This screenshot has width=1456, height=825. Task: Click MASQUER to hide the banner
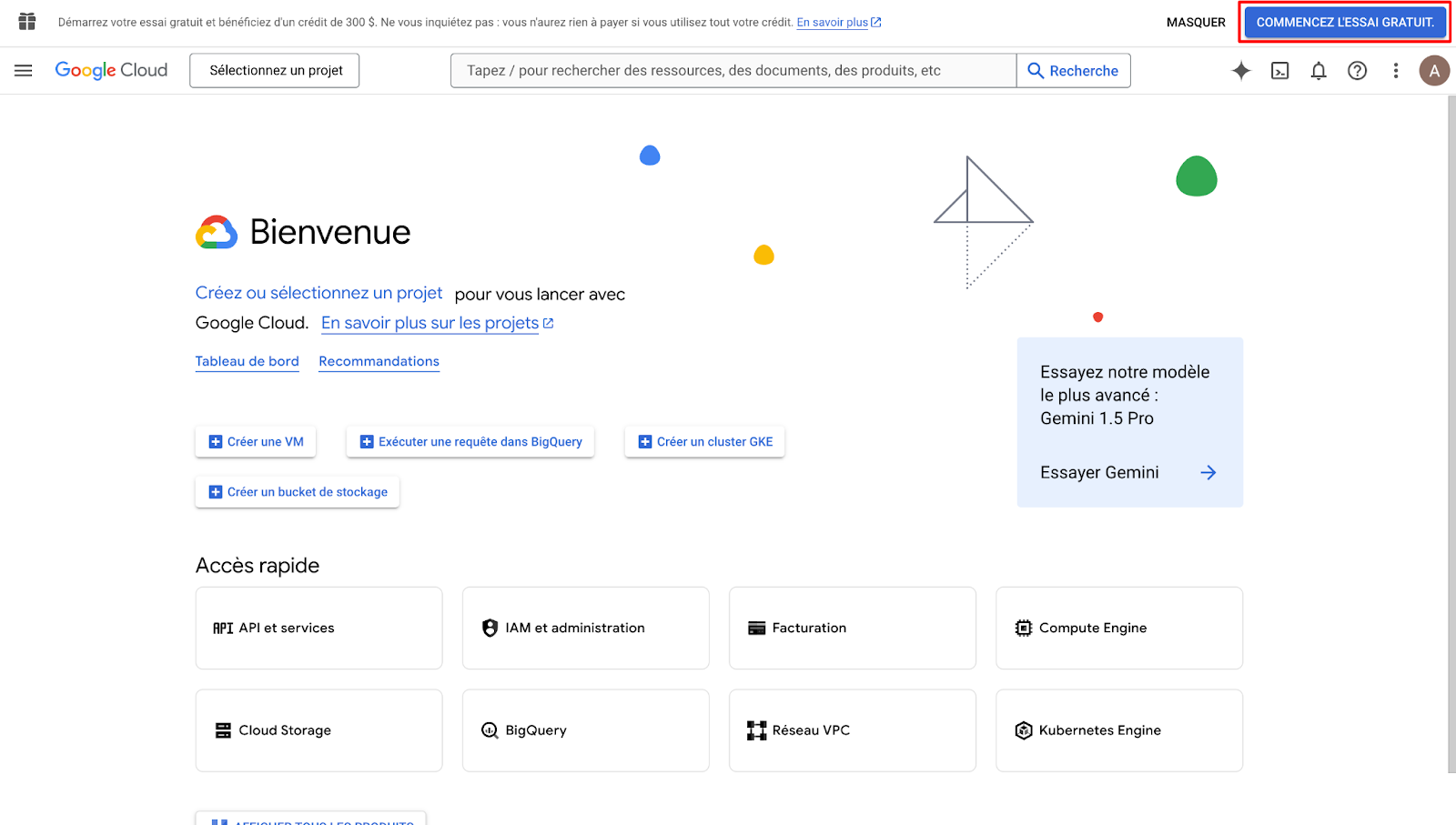(1196, 22)
